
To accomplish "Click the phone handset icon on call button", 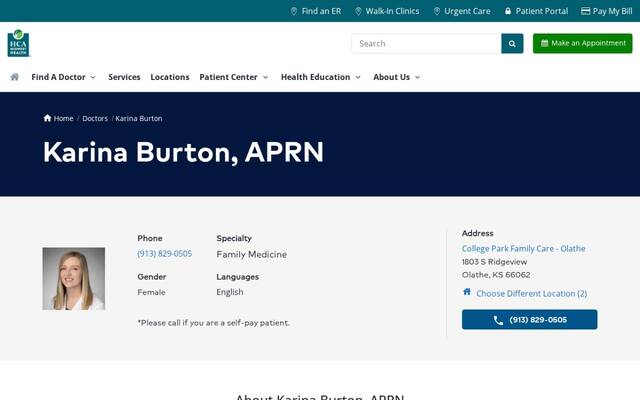I will 498,320.
